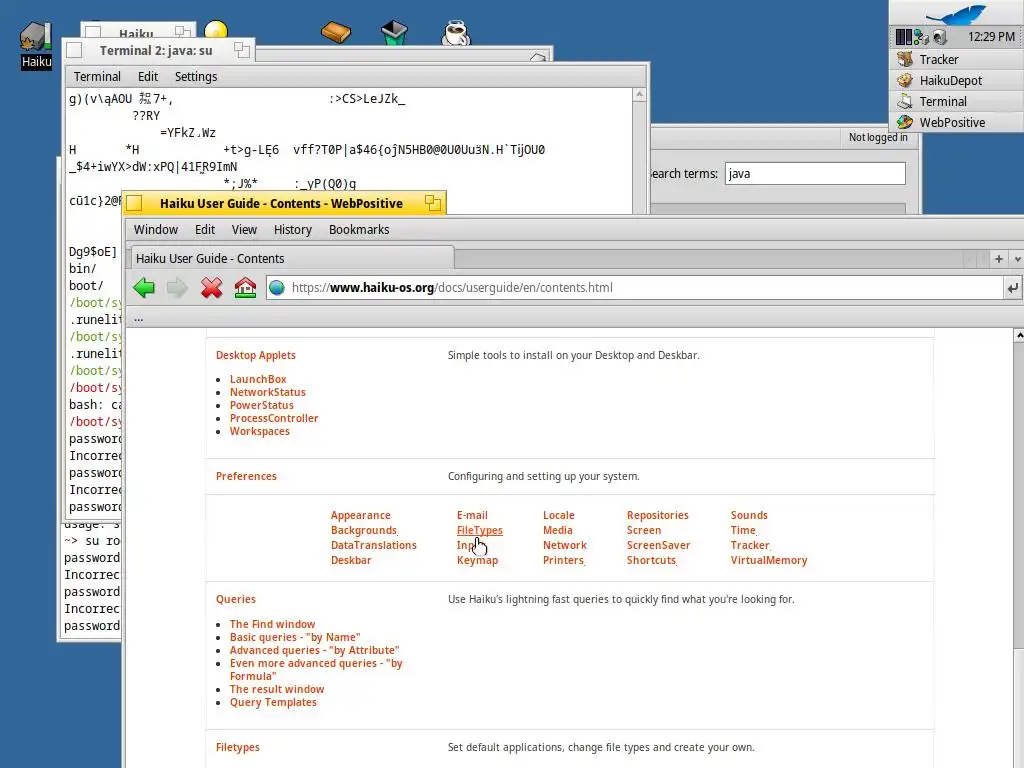Screen dimensions: 1024x768
Task: Open the Desktop Applets section heading link
Action: point(256,355)
